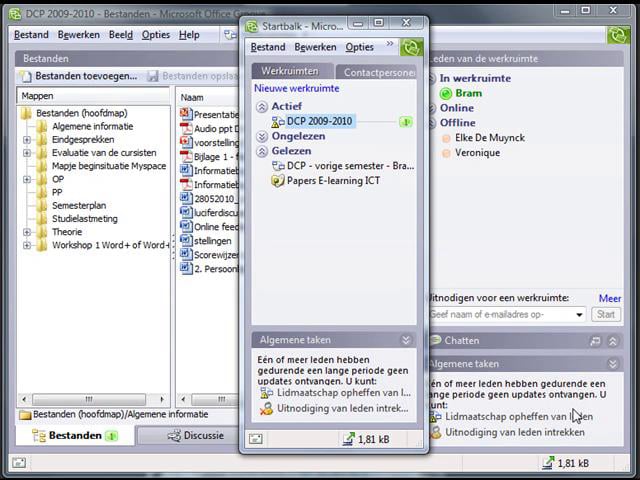Click the green unread badge beside DCP 2009-2010
Image resolution: width=640 pixels, height=480 pixels.
pos(406,122)
